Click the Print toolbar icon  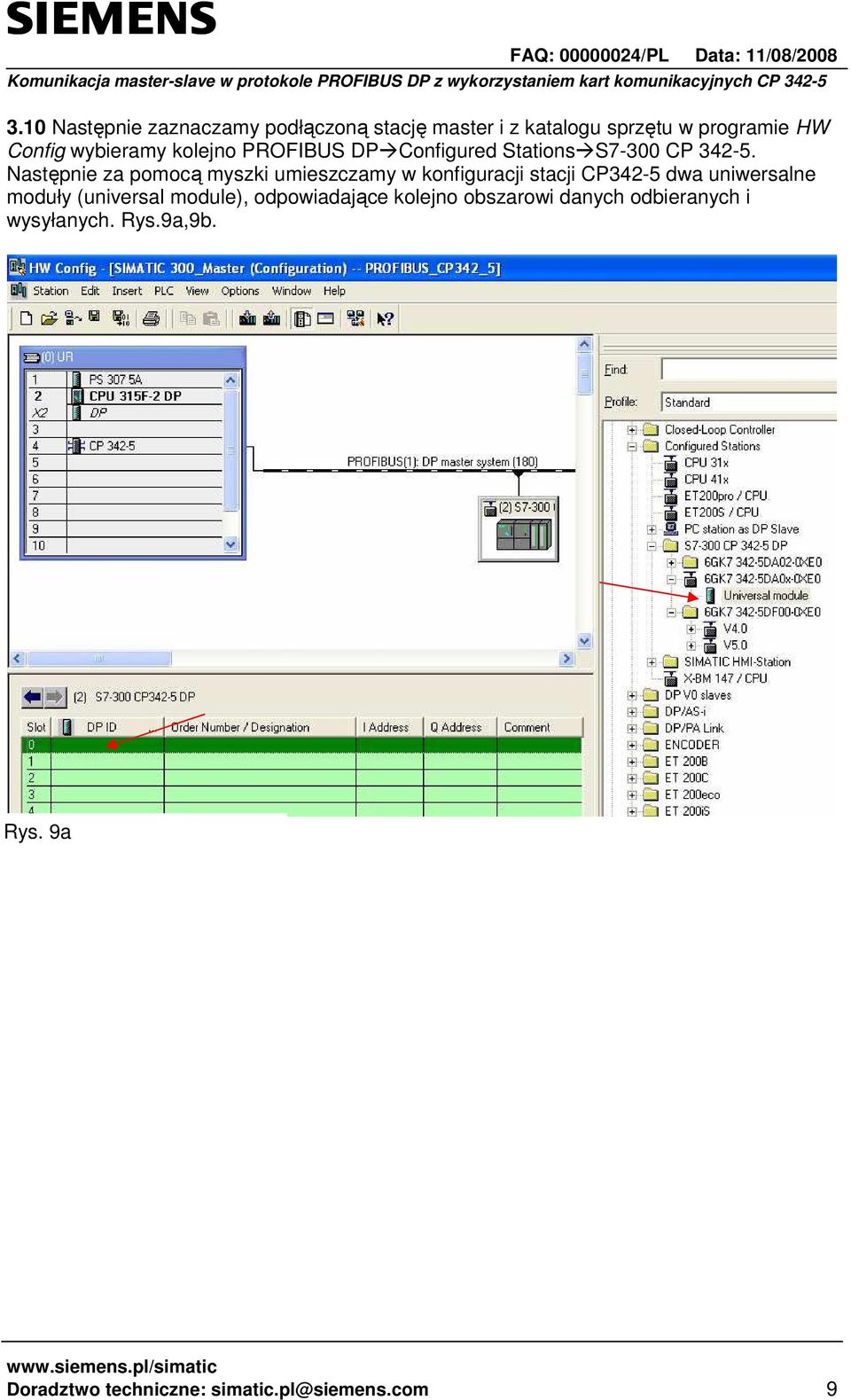(151, 317)
